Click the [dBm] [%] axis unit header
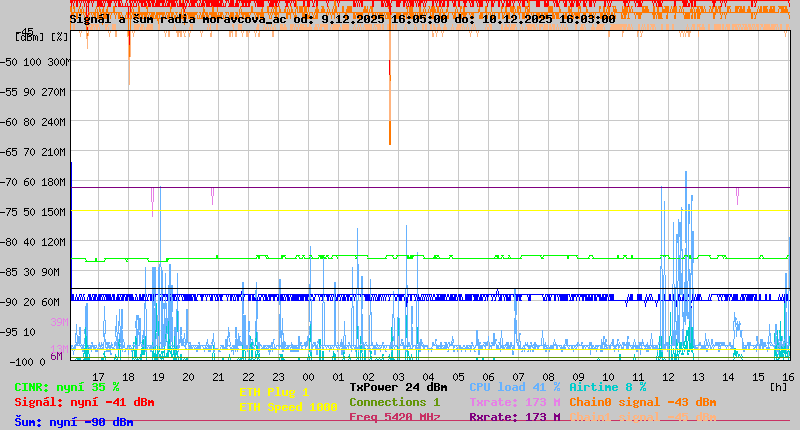 click(x=42, y=37)
